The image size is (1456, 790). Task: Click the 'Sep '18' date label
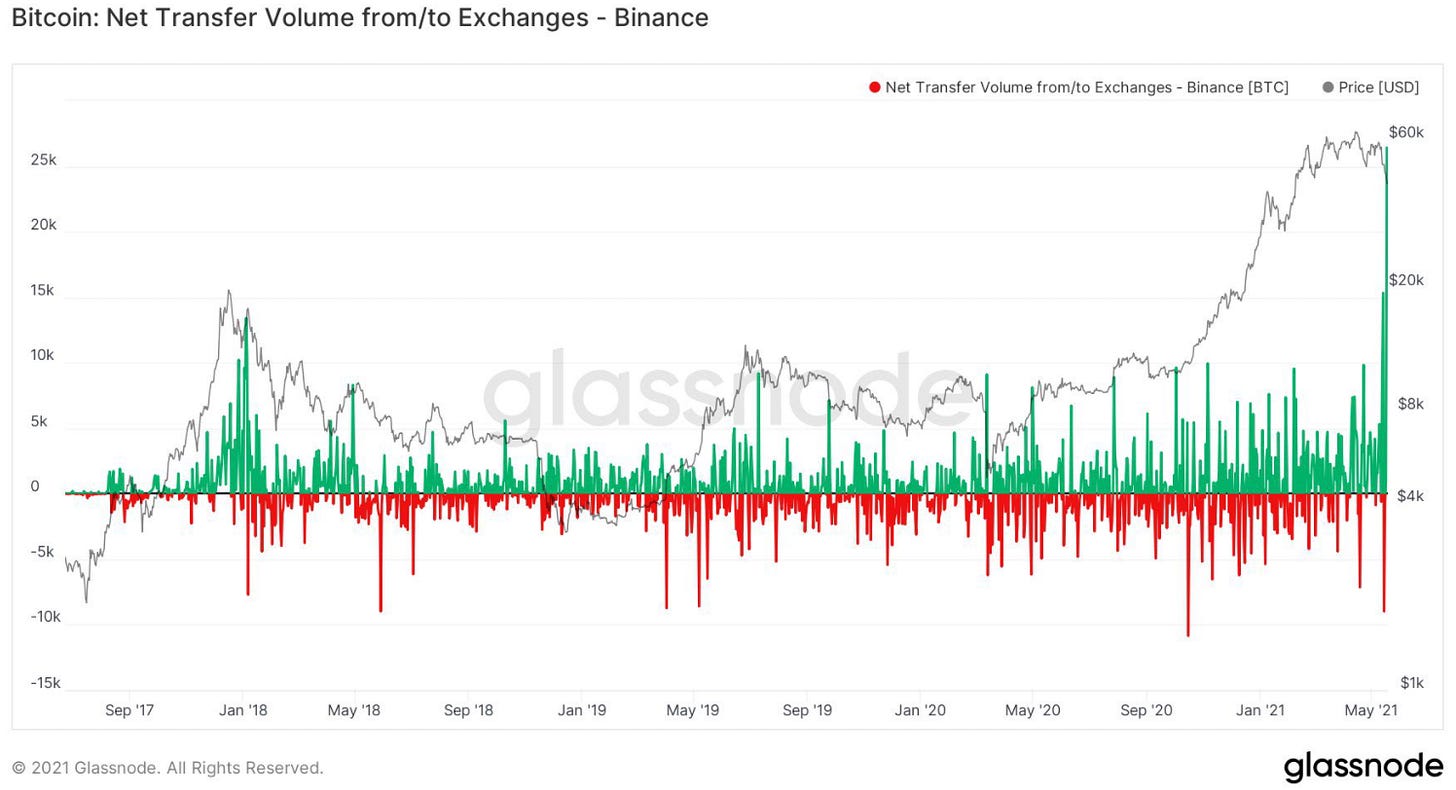(x=469, y=710)
